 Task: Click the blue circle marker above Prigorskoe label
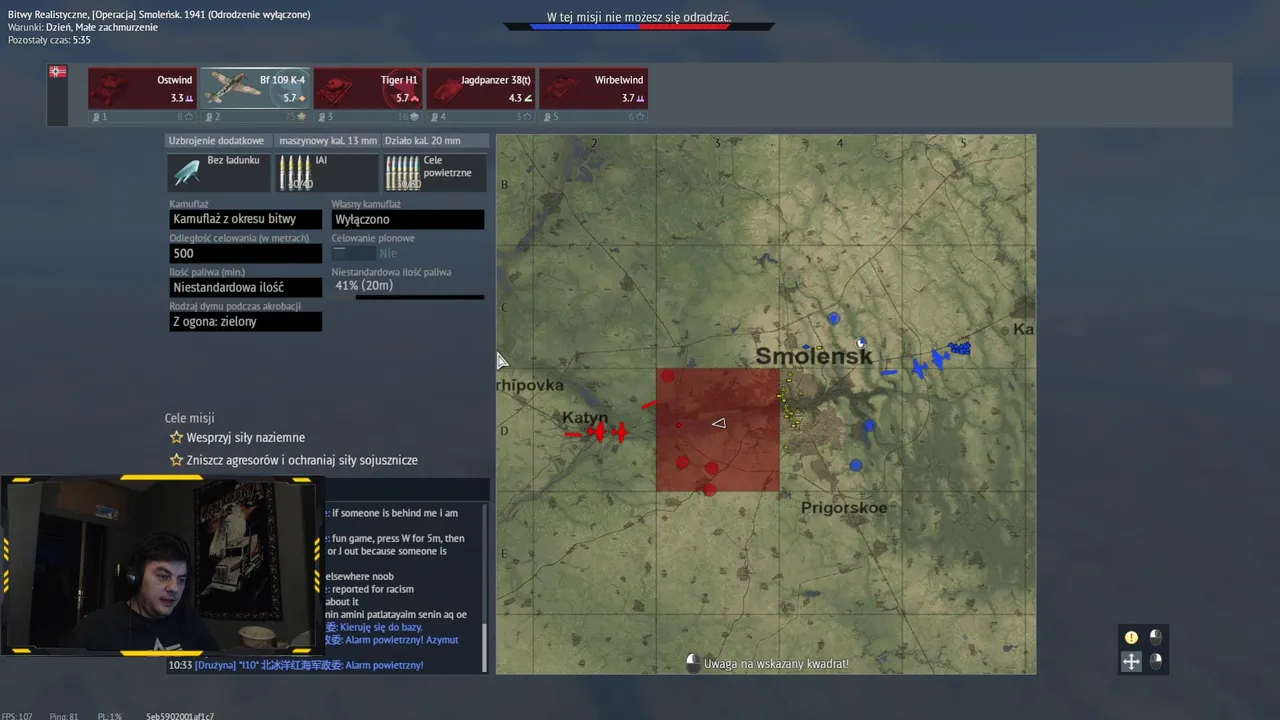click(x=856, y=465)
